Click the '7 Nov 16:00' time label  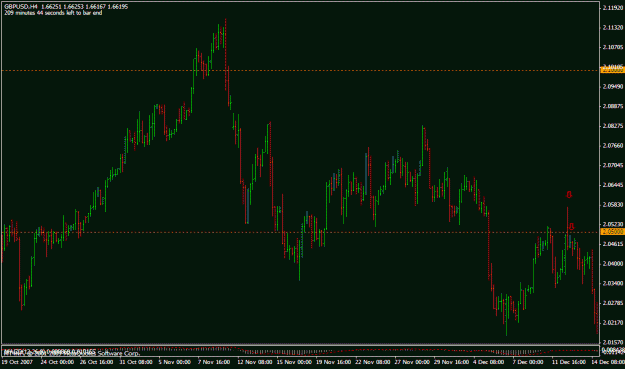click(214, 362)
